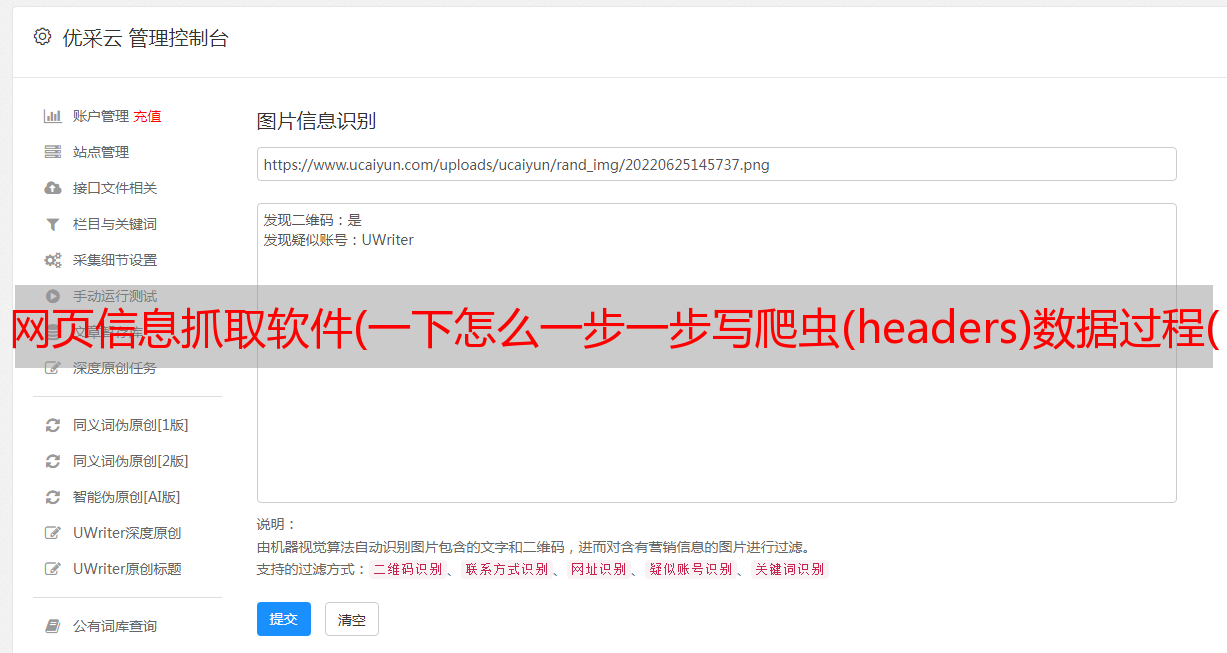The image size is (1227, 653).
Task: Click the 优采云 管理控制台 title text
Action: point(145,38)
